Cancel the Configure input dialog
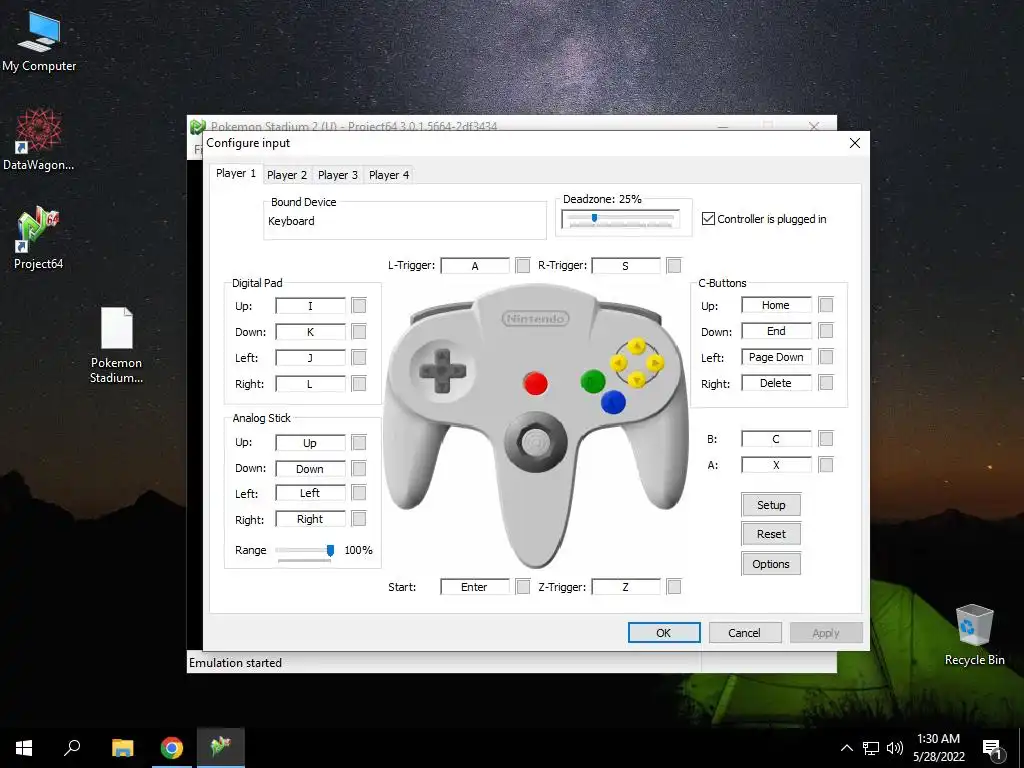Viewport: 1024px width, 768px height. point(744,633)
